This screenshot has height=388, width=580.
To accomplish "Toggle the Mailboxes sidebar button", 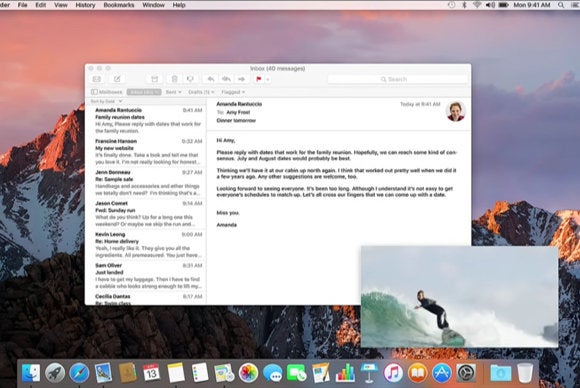I will [107, 92].
